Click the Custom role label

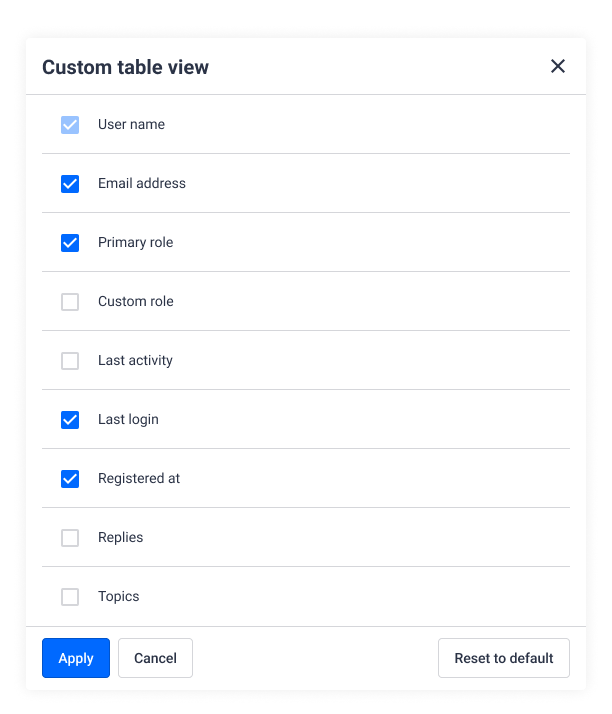point(136,301)
